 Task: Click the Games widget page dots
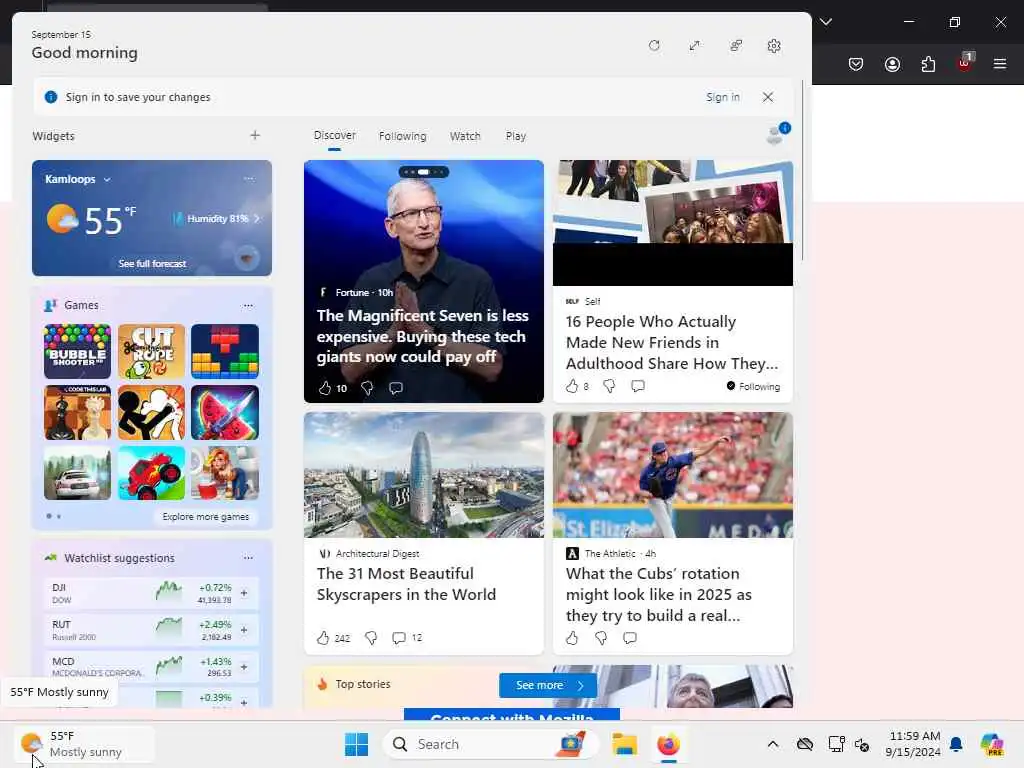(x=54, y=516)
